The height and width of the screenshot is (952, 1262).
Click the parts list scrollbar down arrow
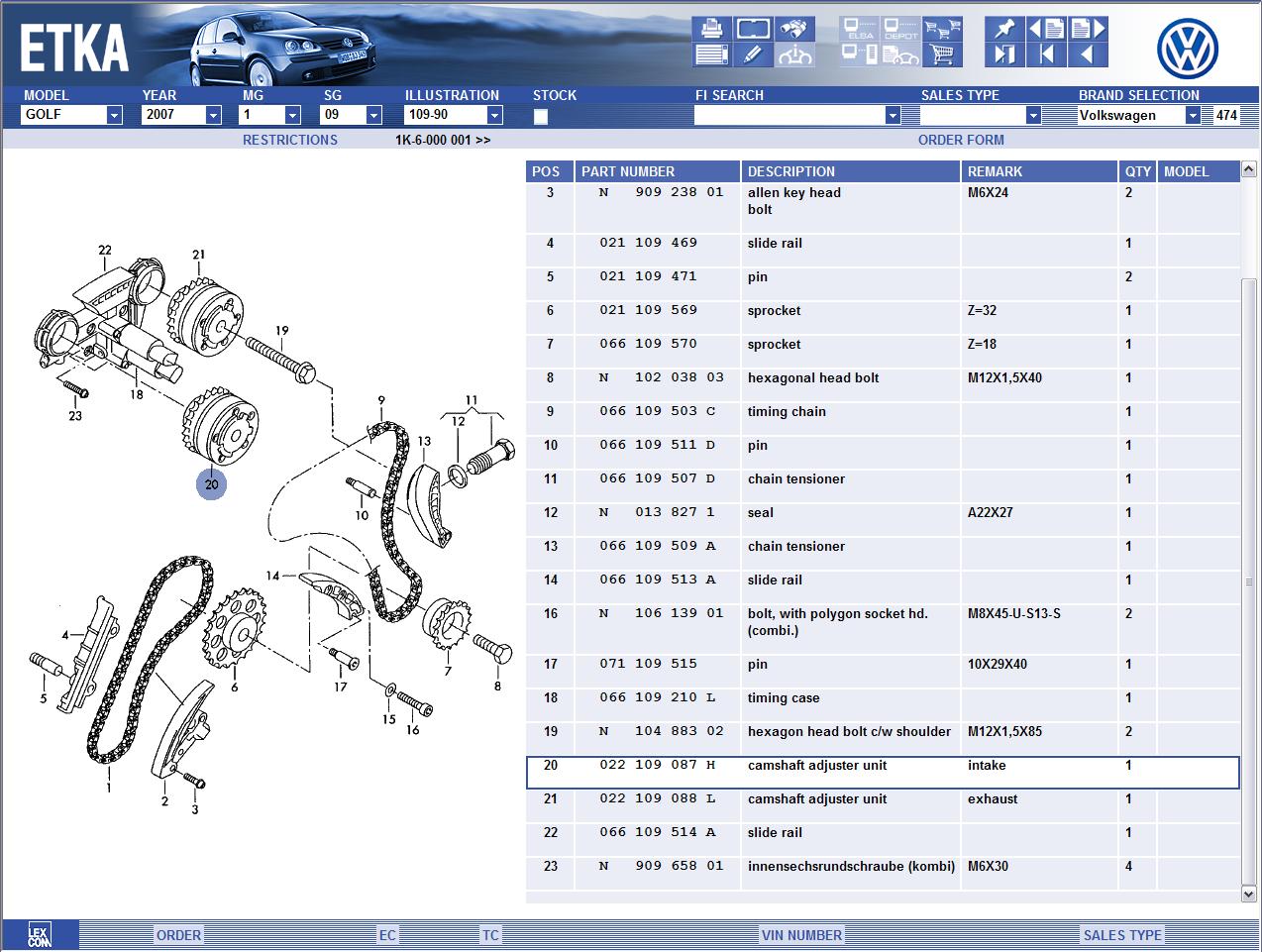(x=1249, y=894)
